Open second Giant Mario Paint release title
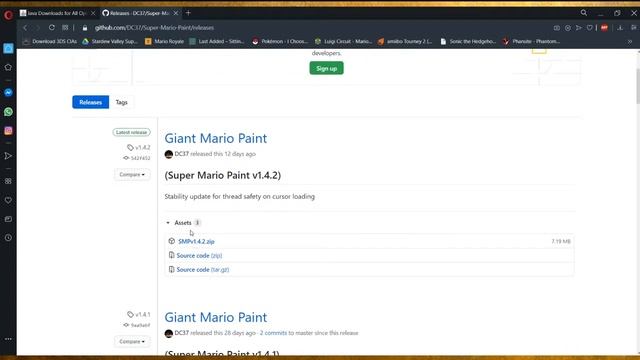The height and width of the screenshot is (360, 640). [216, 317]
